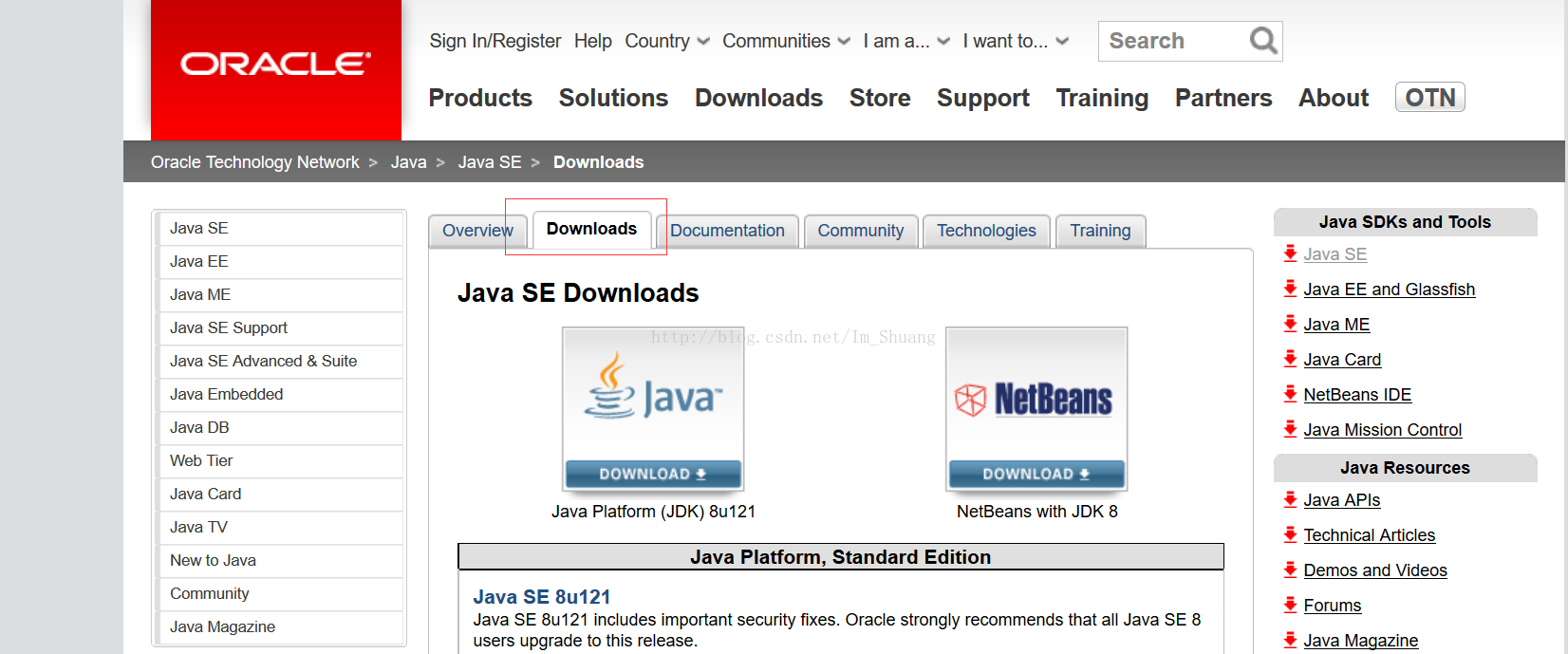This screenshot has width=1568, height=654.
Task: Click the Oracle logo
Action: 276,65
